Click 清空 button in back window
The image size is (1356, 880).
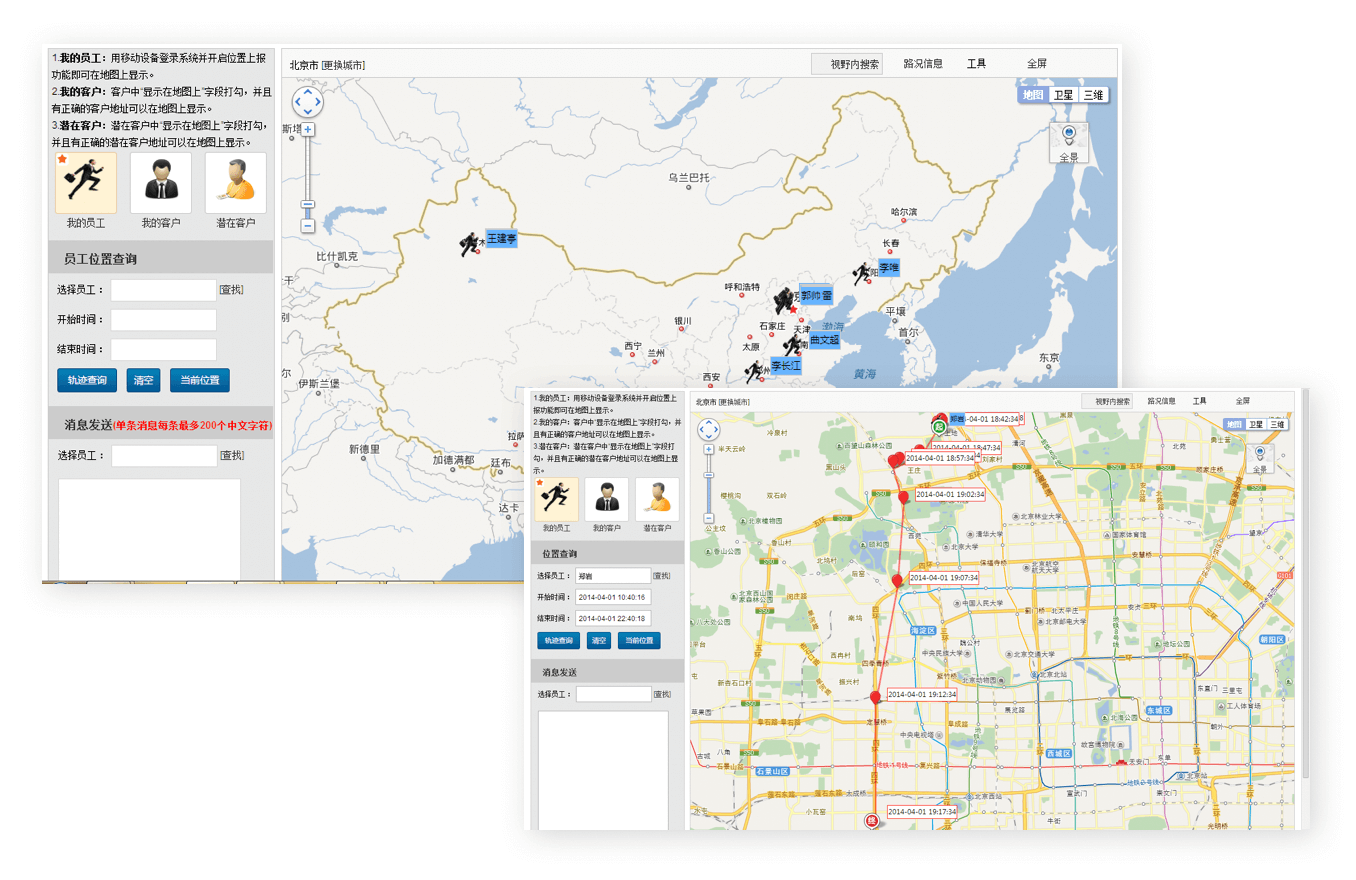point(143,380)
